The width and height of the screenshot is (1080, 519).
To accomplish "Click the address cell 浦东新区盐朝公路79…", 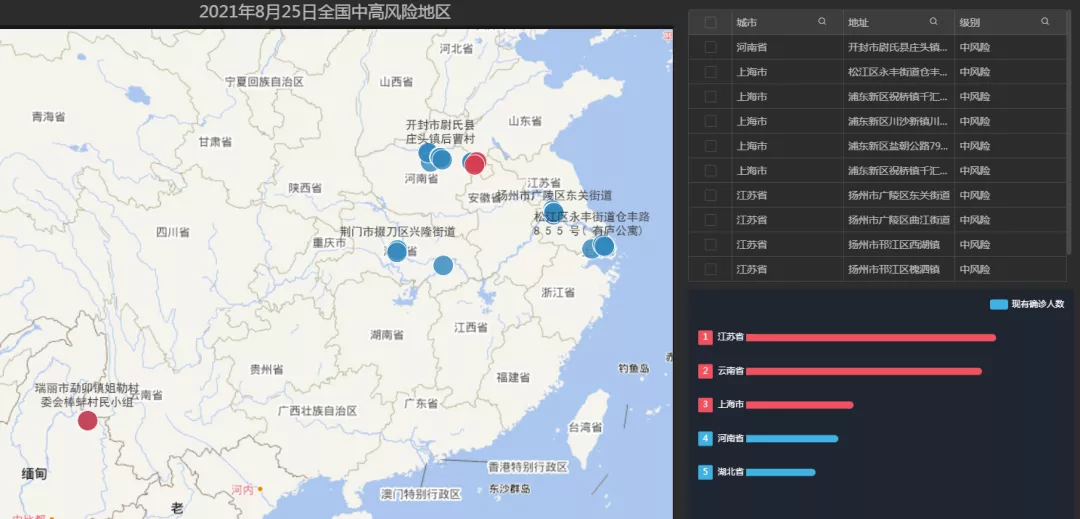I will [x=899, y=146].
